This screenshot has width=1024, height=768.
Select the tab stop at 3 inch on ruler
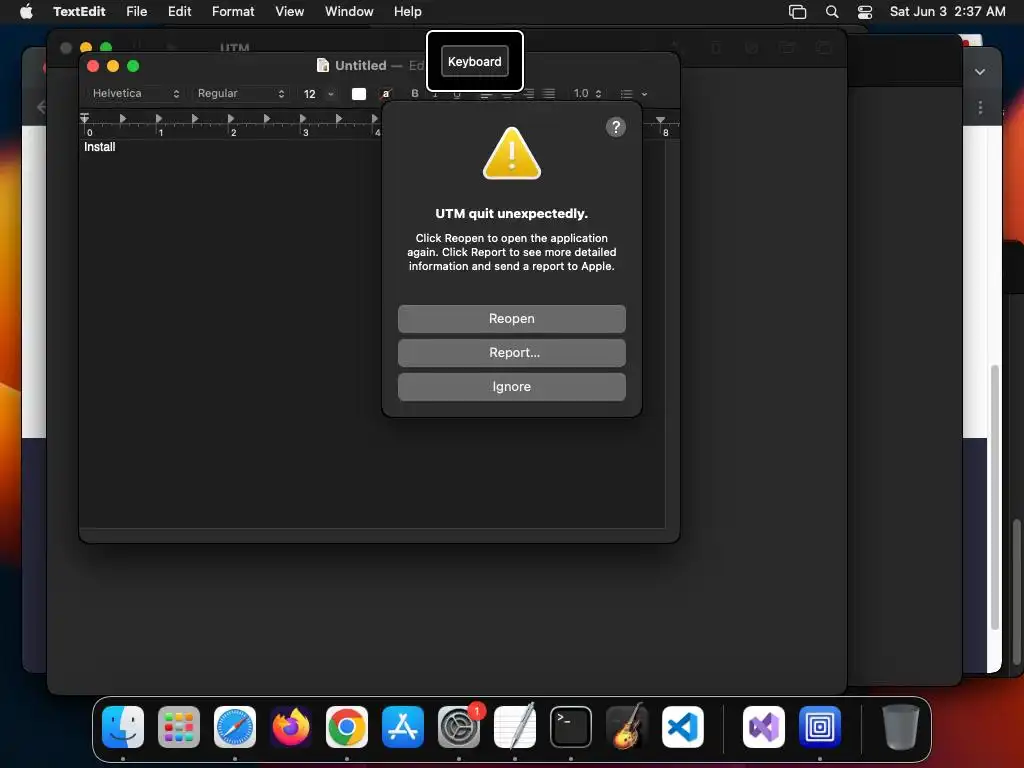302,119
